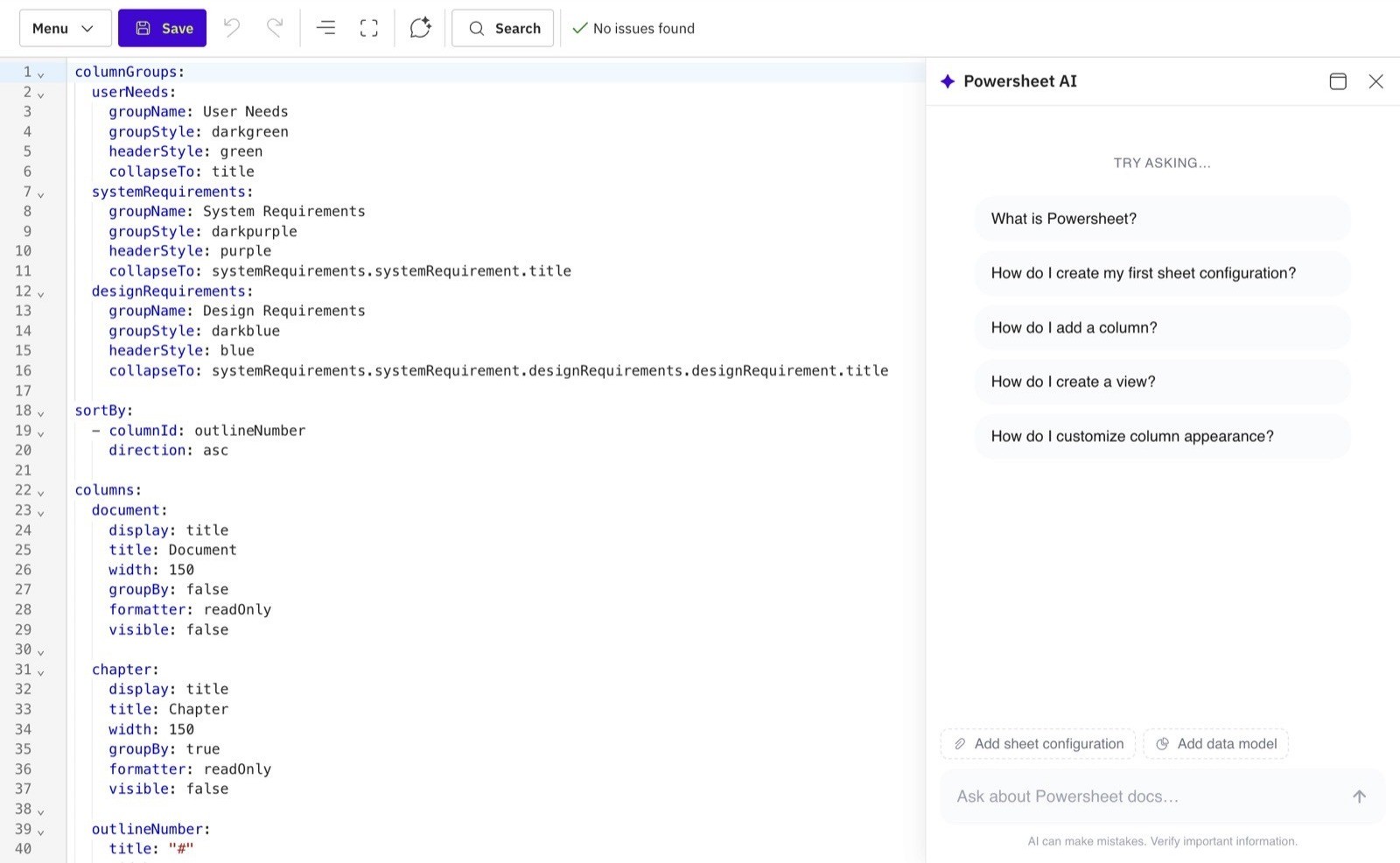Redo the last edit

275,28
